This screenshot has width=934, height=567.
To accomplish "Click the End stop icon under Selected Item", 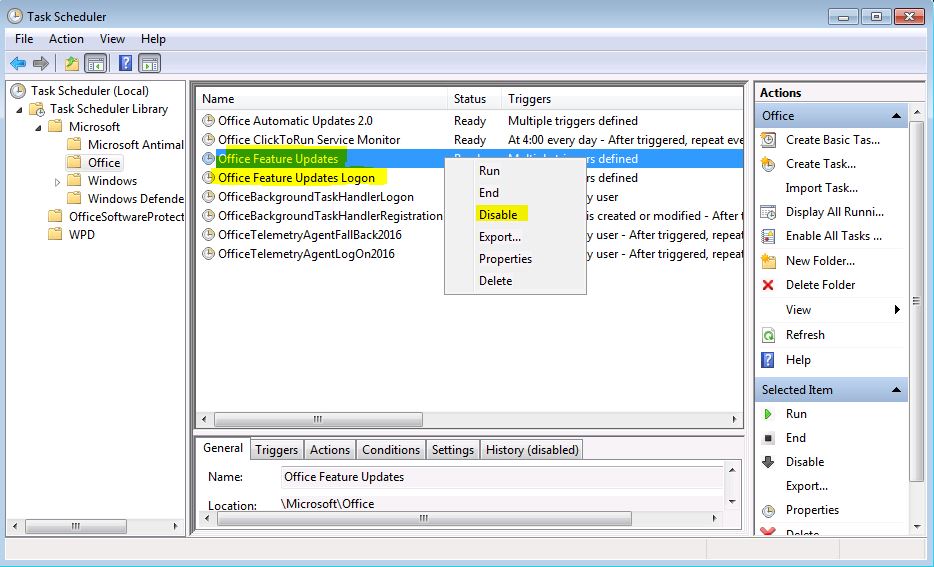I will 768,438.
